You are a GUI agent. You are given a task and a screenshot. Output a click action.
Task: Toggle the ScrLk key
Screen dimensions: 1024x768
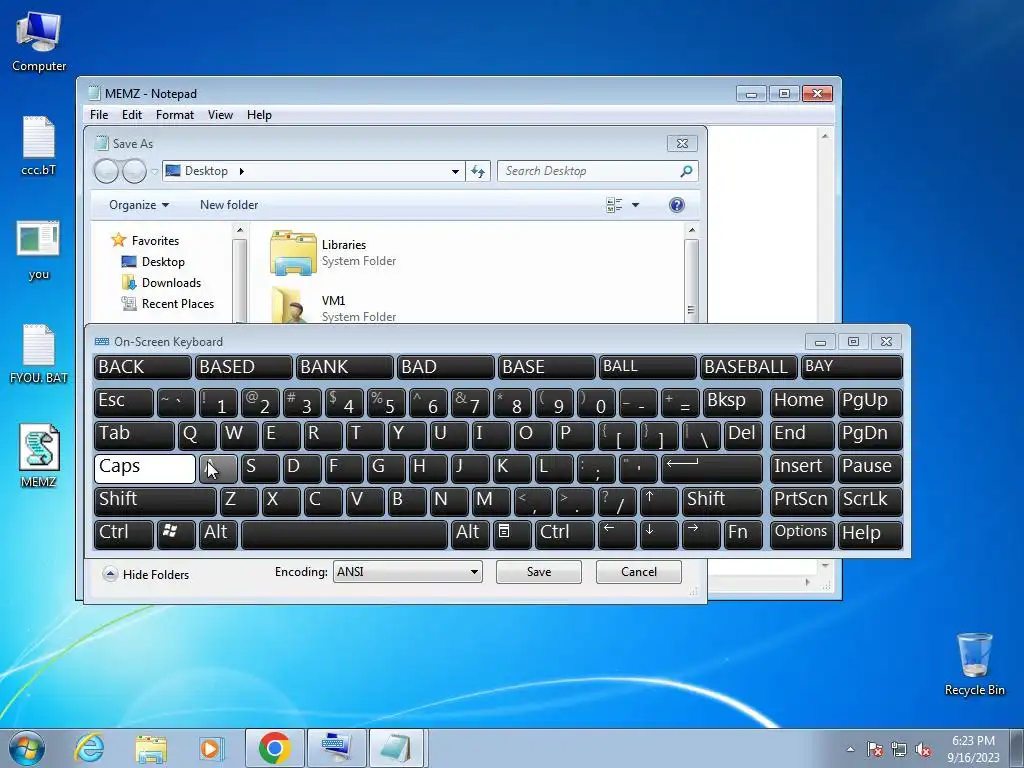[870, 501]
